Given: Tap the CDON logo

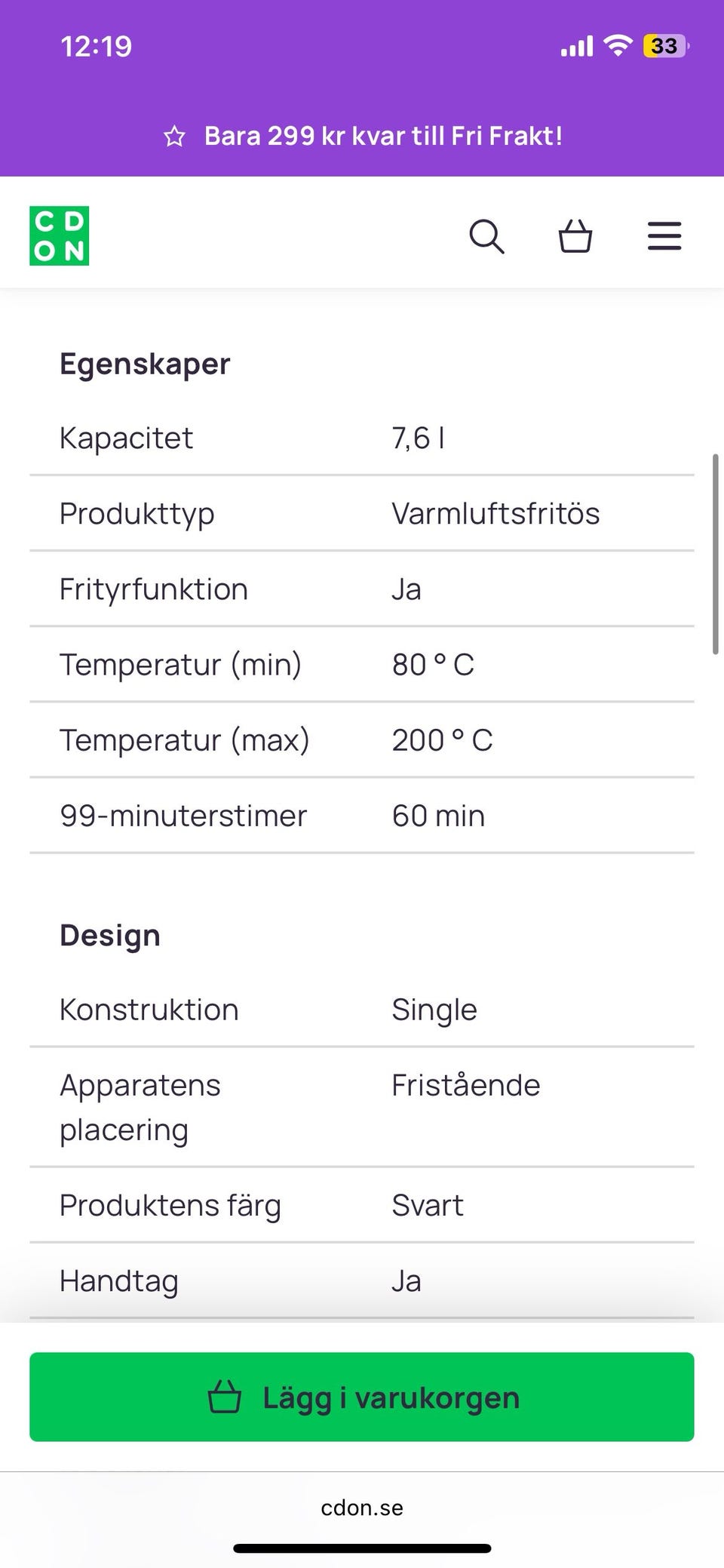Looking at the screenshot, I should coord(60,235).
